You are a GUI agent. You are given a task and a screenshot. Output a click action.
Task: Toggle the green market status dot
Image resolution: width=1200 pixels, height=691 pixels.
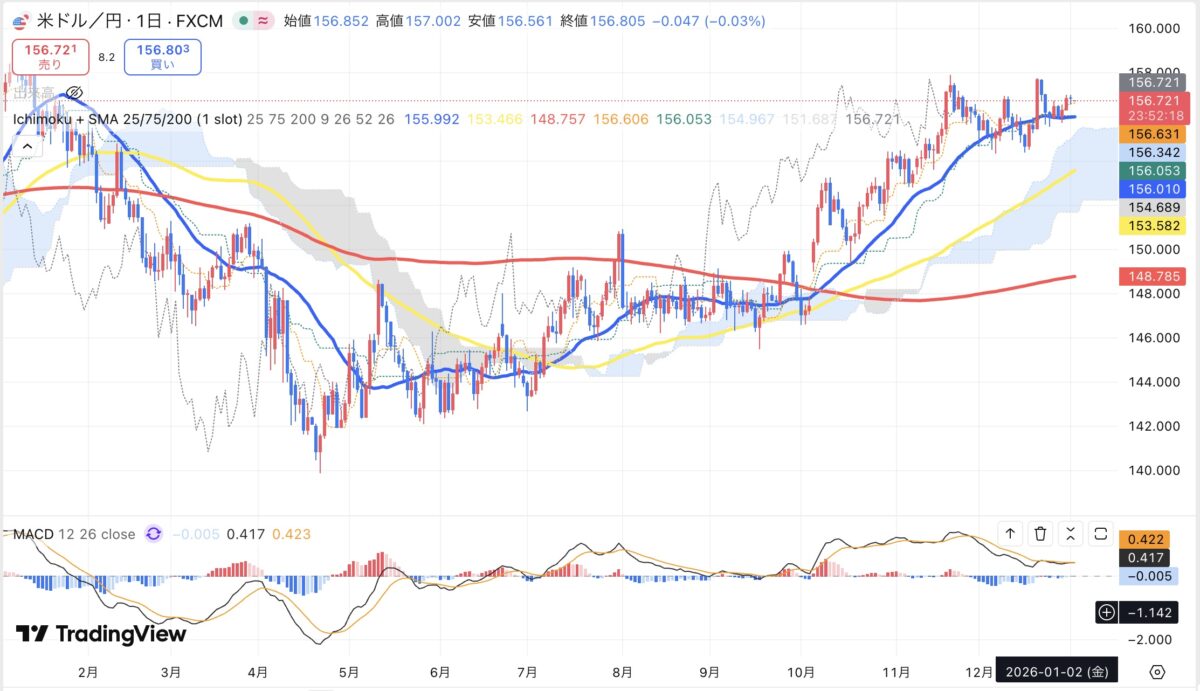coord(243,21)
